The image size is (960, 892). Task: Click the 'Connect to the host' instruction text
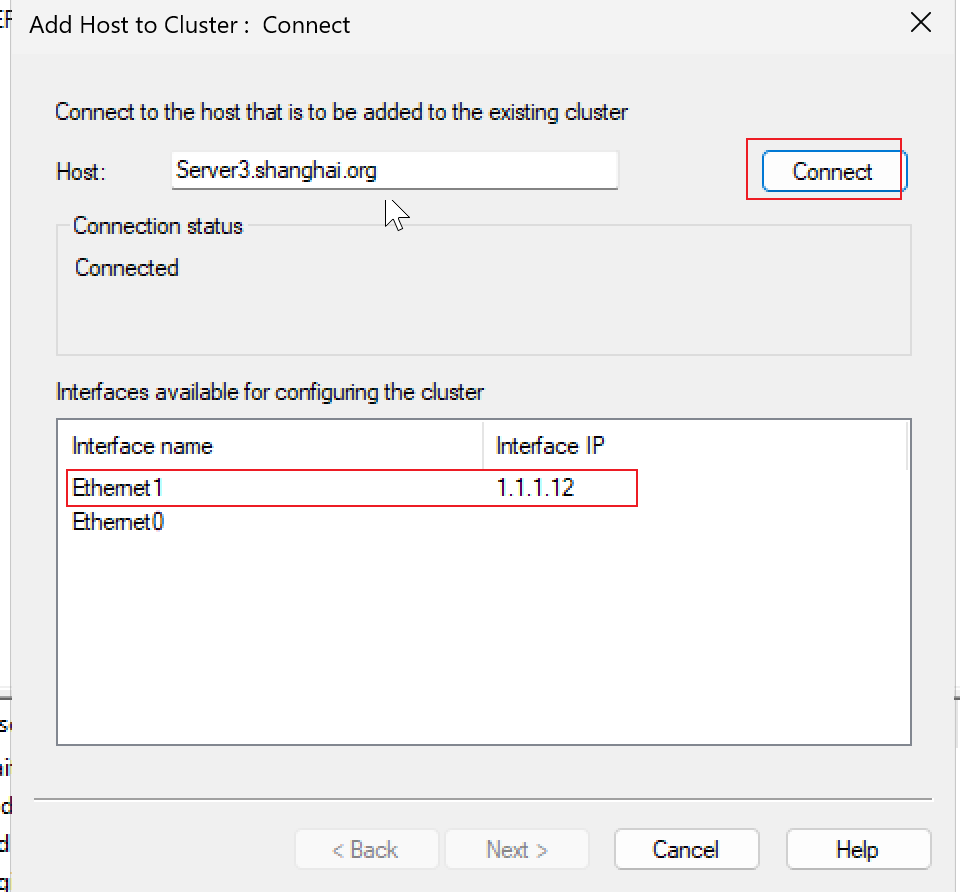[x=342, y=112]
